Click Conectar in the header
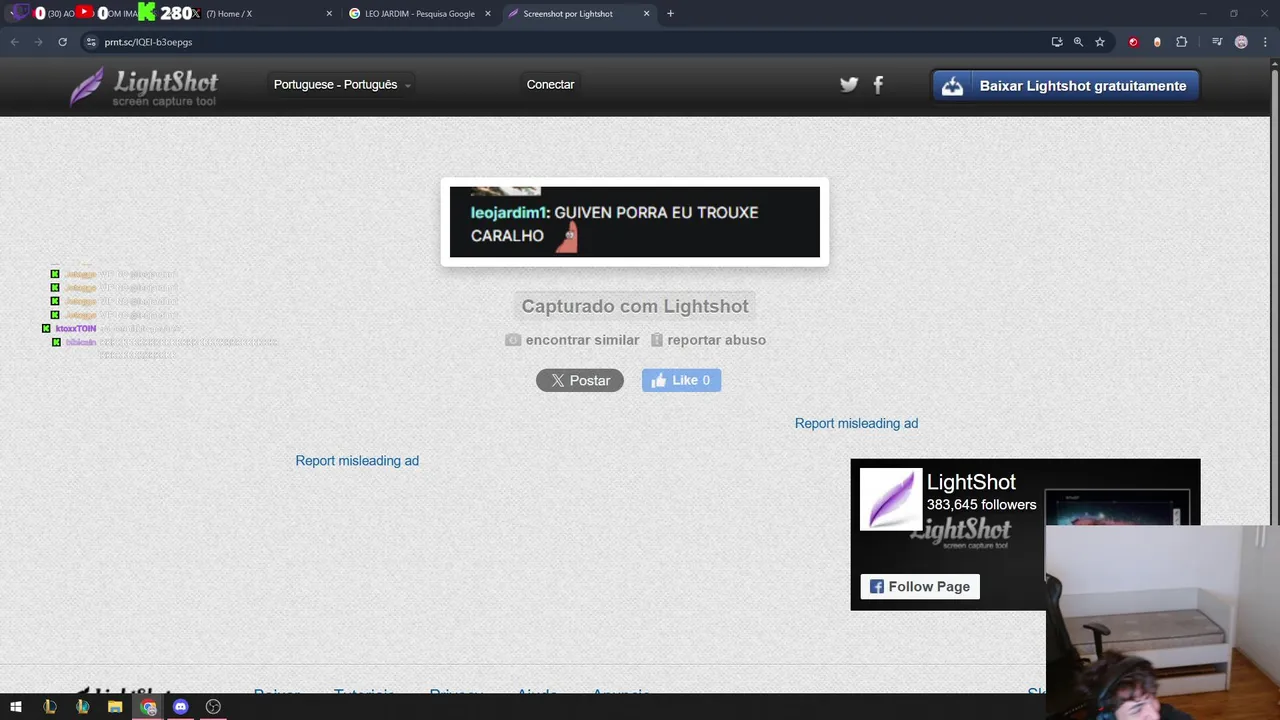Screen dimensions: 1280x720 (x=550, y=85)
